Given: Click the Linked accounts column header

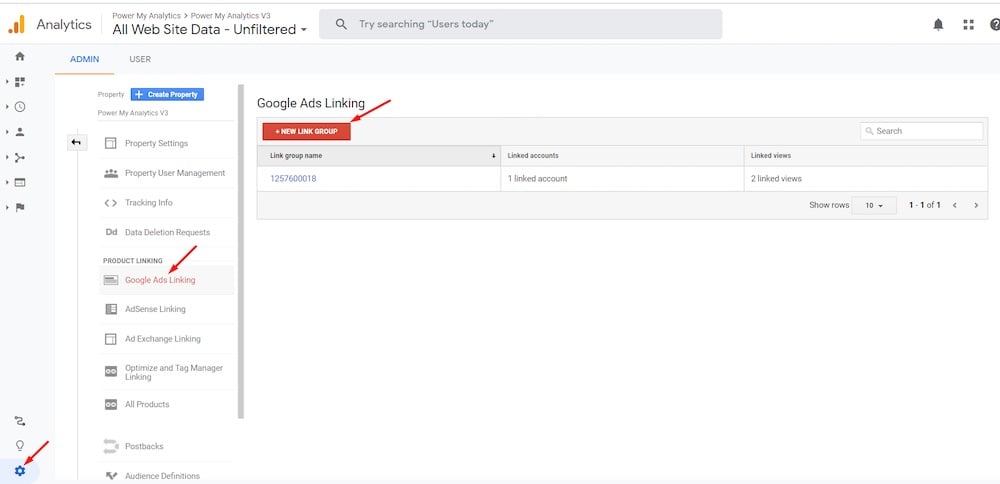Looking at the screenshot, I should click(622, 156).
